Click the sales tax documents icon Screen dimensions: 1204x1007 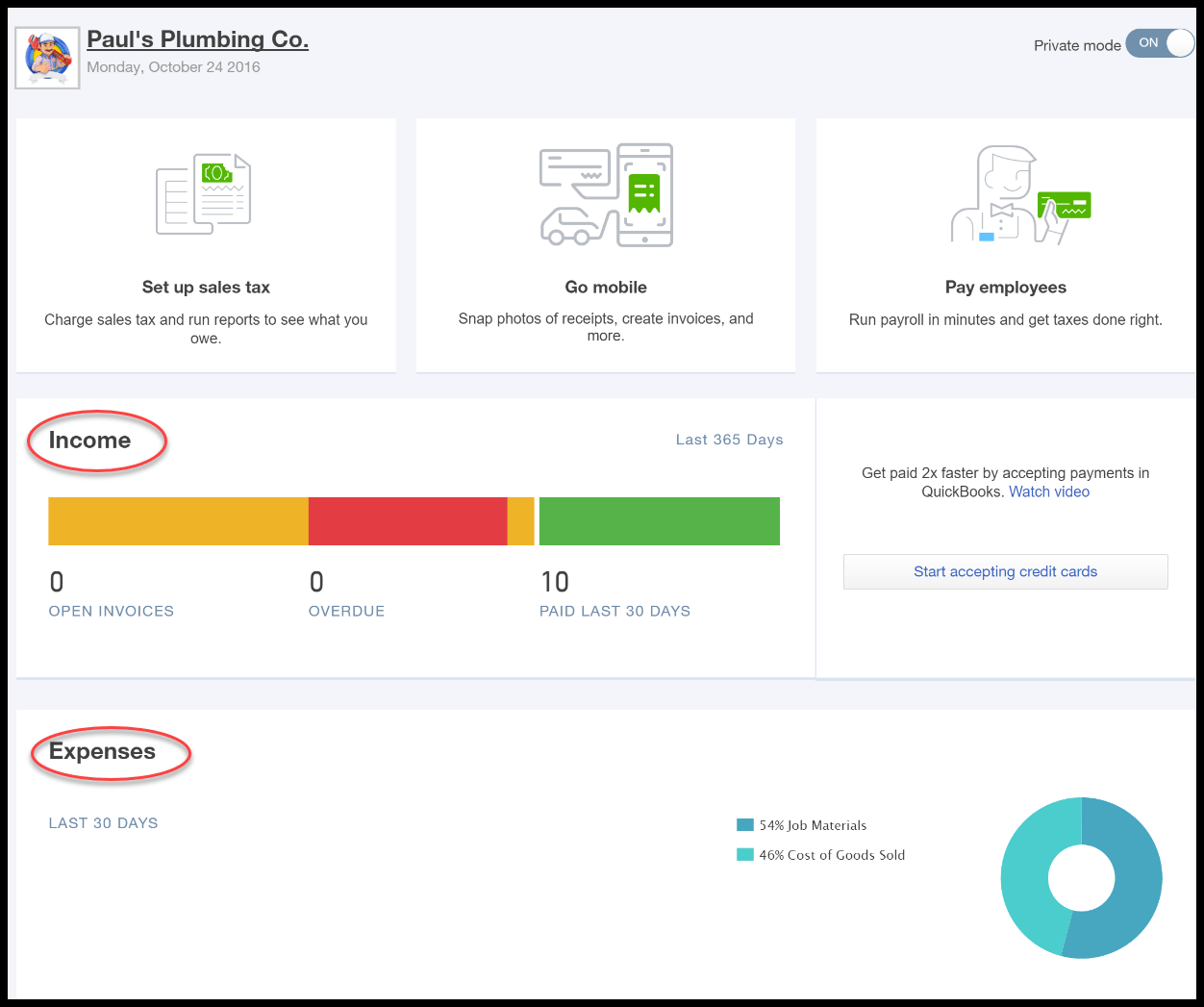click(204, 193)
